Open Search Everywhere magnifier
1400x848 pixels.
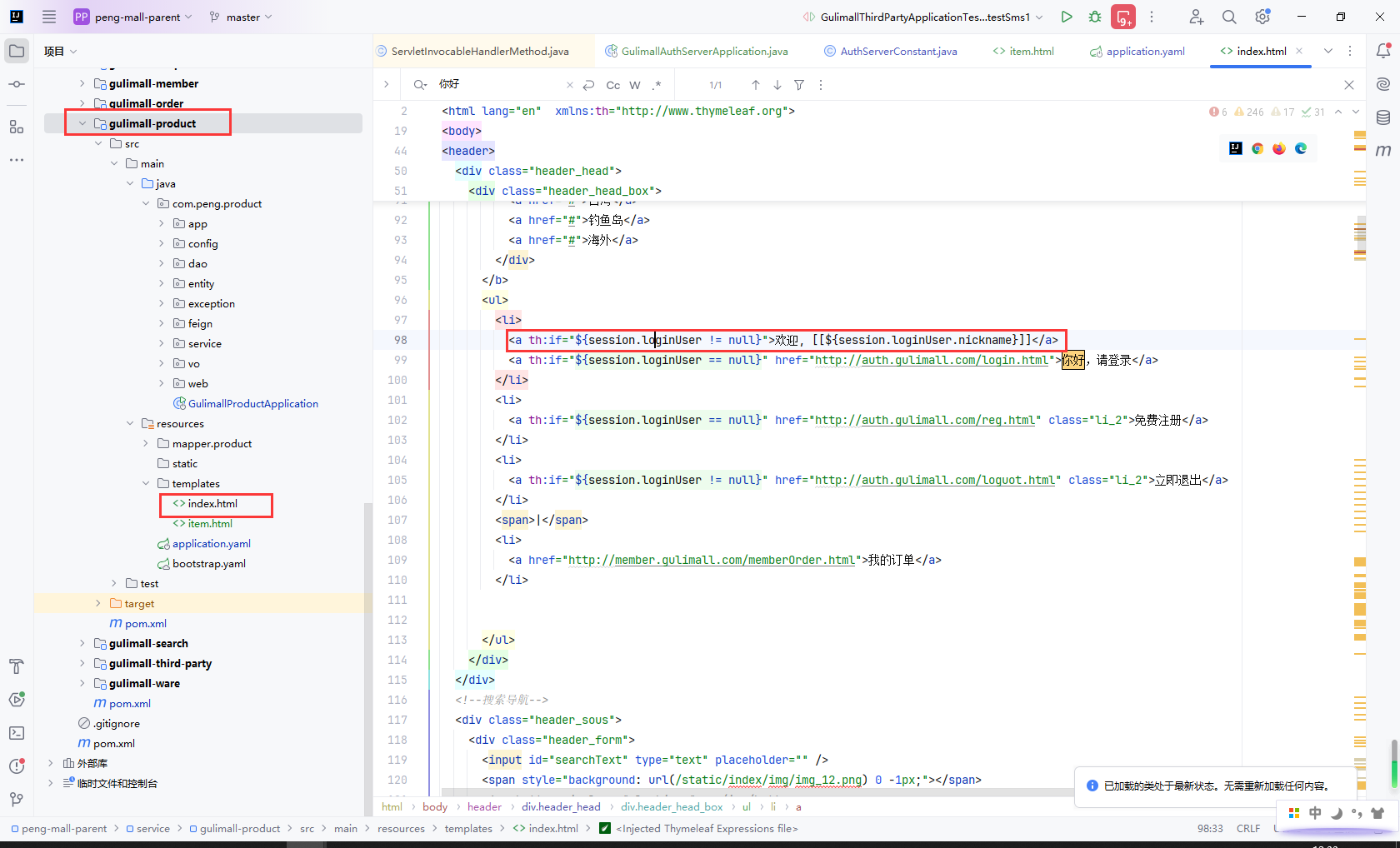pyautogui.click(x=1229, y=17)
